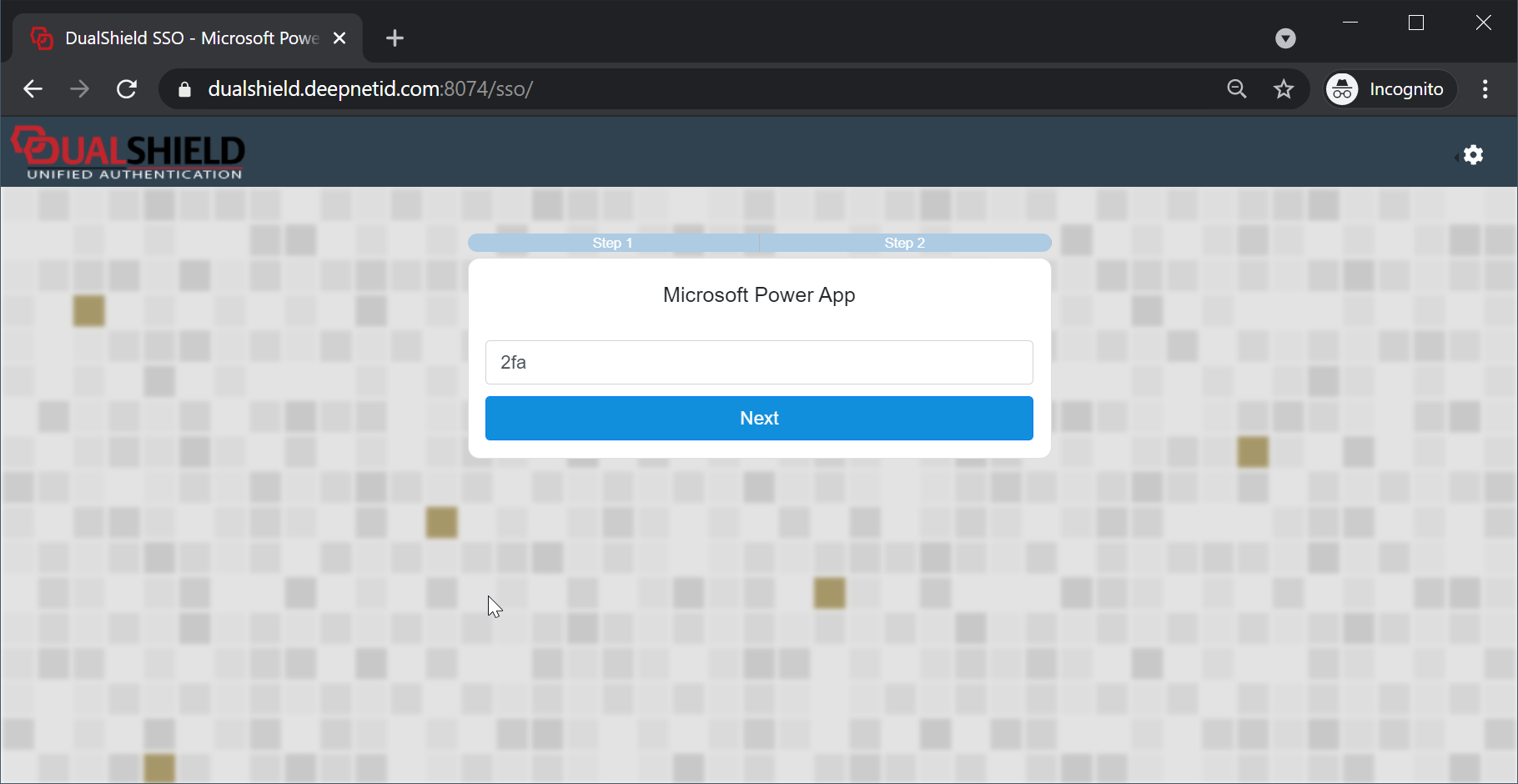The height and width of the screenshot is (784, 1518).
Task: Click the browser back arrow
Action: [x=33, y=89]
